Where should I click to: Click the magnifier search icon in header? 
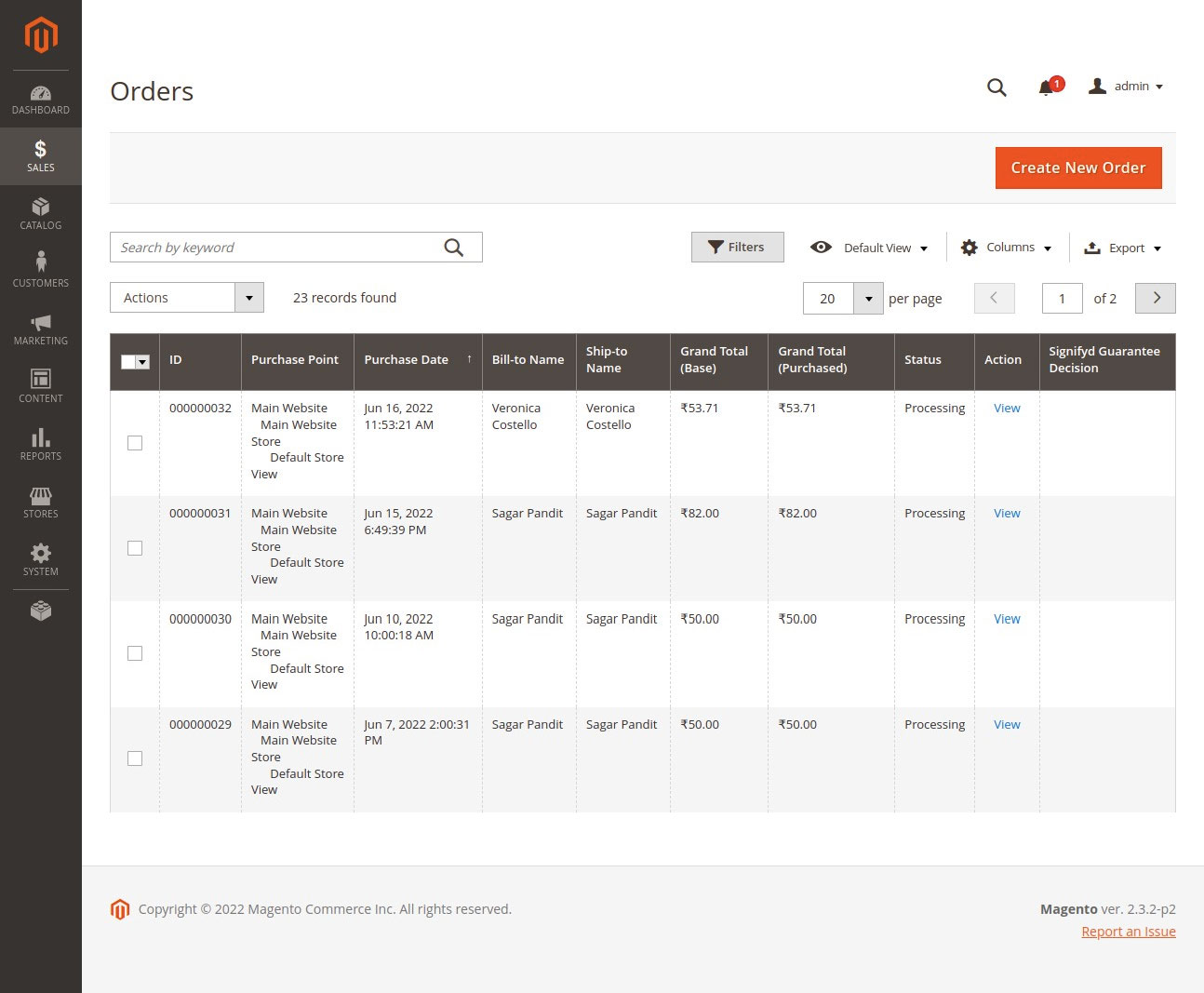pos(997,87)
